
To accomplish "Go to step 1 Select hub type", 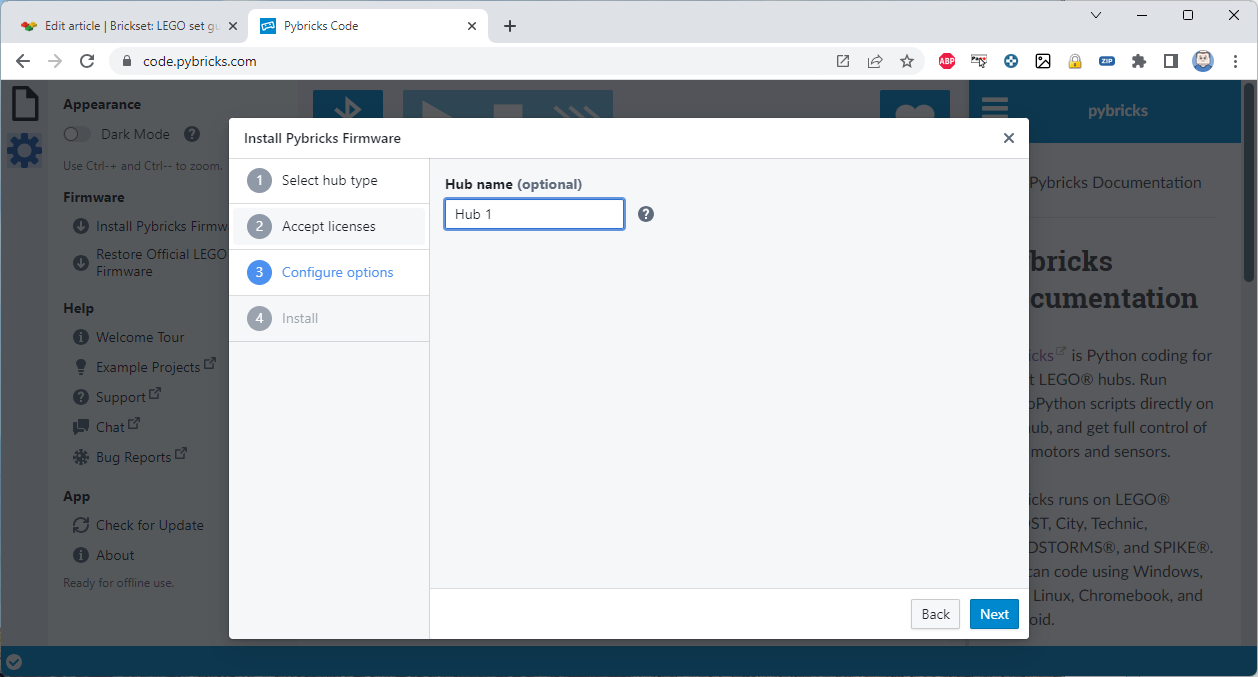I will [328, 181].
